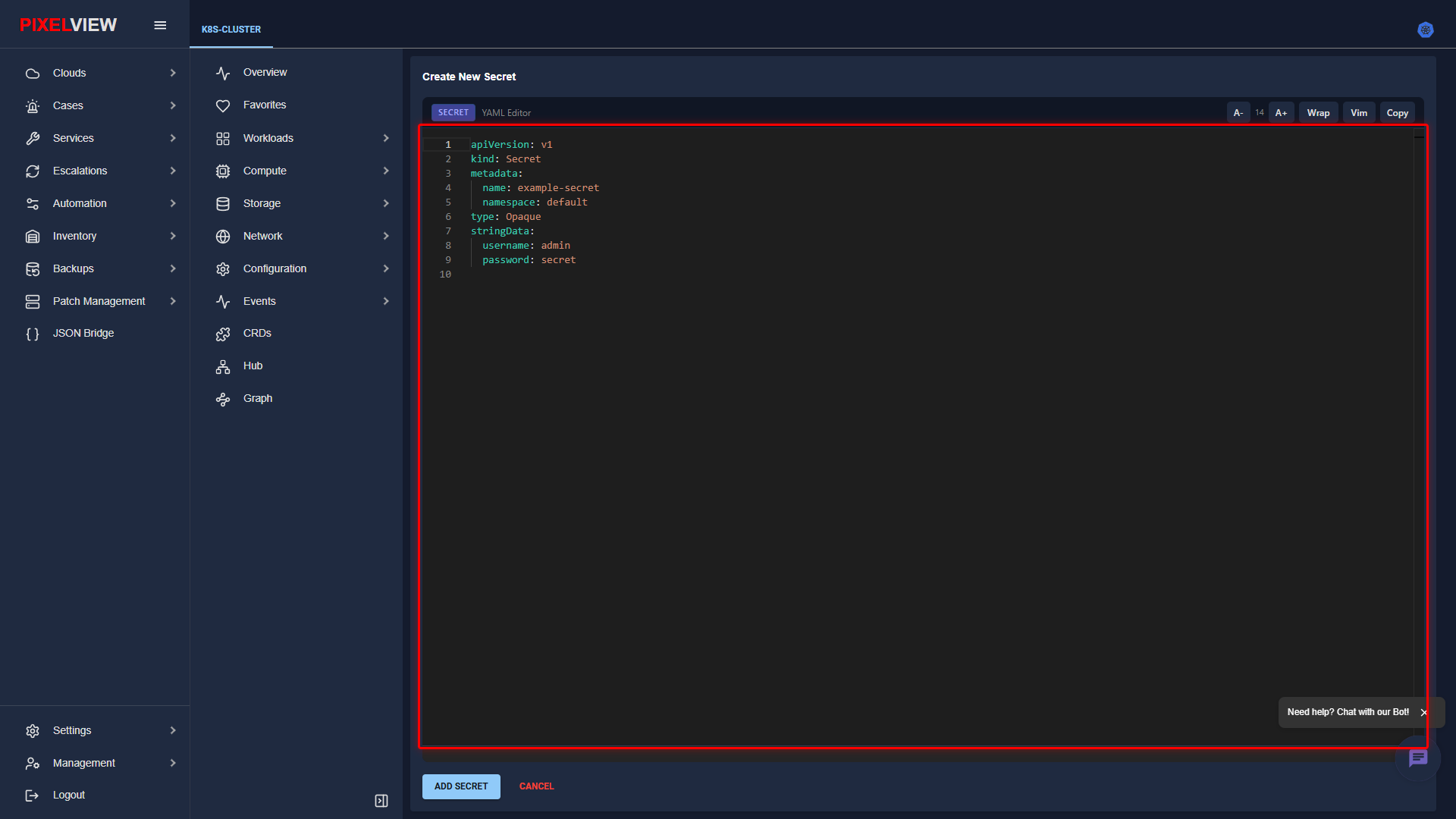Expand the Clouds section chevron
This screenshot has height=819, width=1456.
click(x=173, y=73)
